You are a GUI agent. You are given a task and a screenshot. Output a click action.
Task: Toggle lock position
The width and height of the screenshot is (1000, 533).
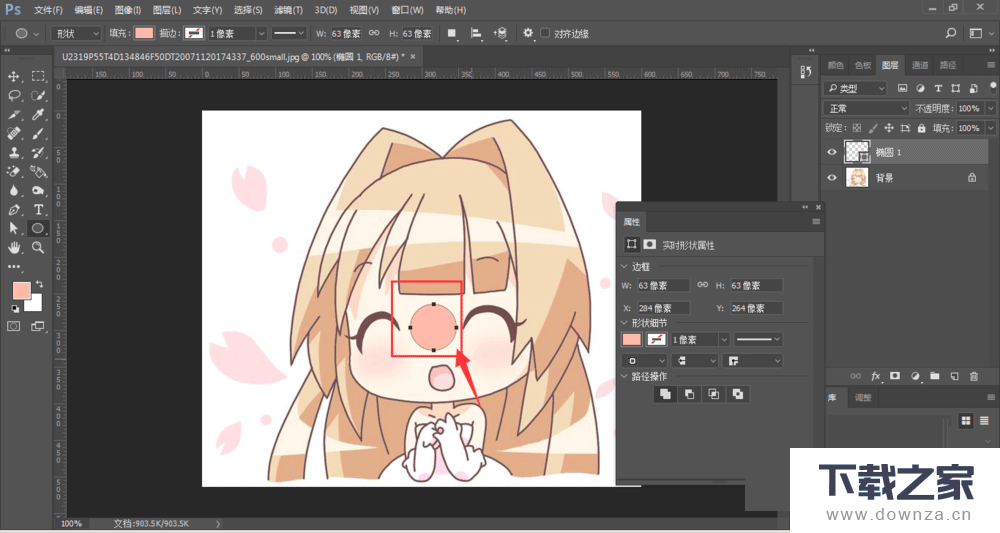point(889,128)
